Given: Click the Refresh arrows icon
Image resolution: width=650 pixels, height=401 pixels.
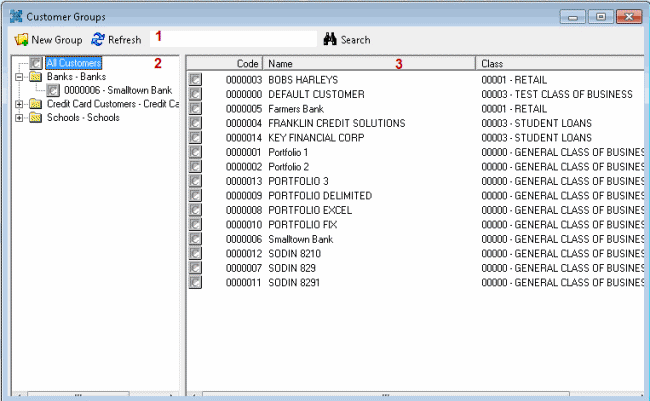Looking at the screenshot, I should (x=98, y=39).
